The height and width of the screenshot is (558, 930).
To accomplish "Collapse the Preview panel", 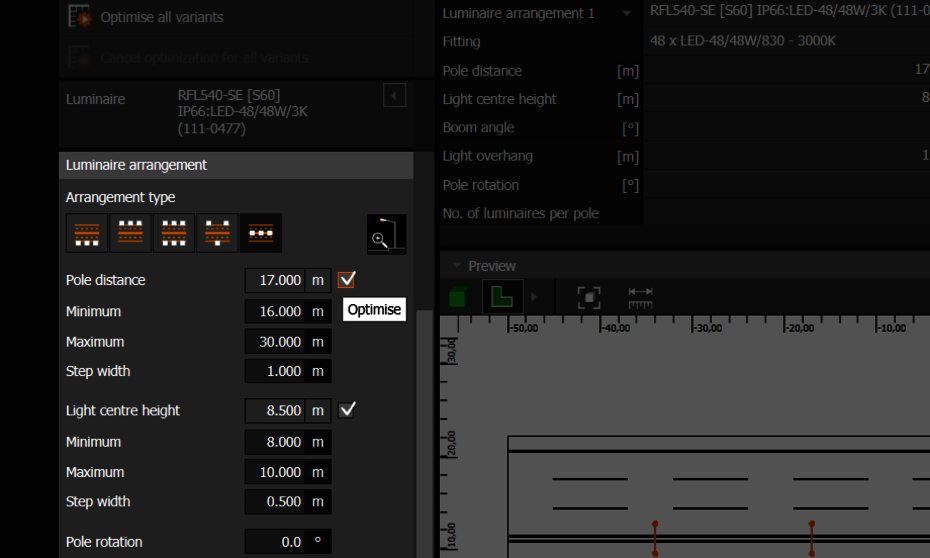I will [456, 266].
